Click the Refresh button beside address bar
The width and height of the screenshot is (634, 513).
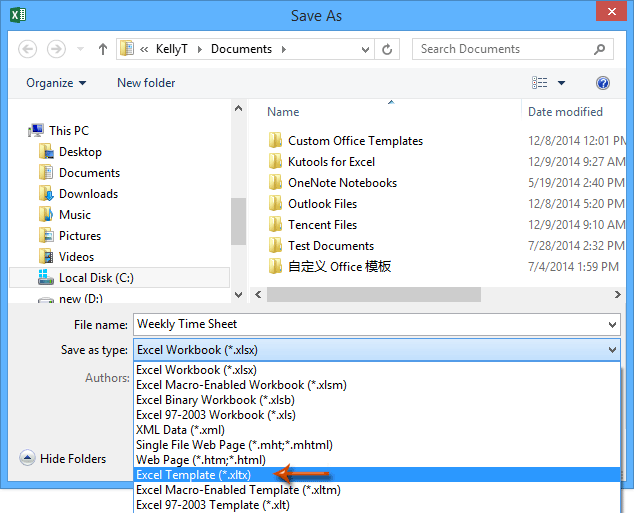(x=388, y=49)
